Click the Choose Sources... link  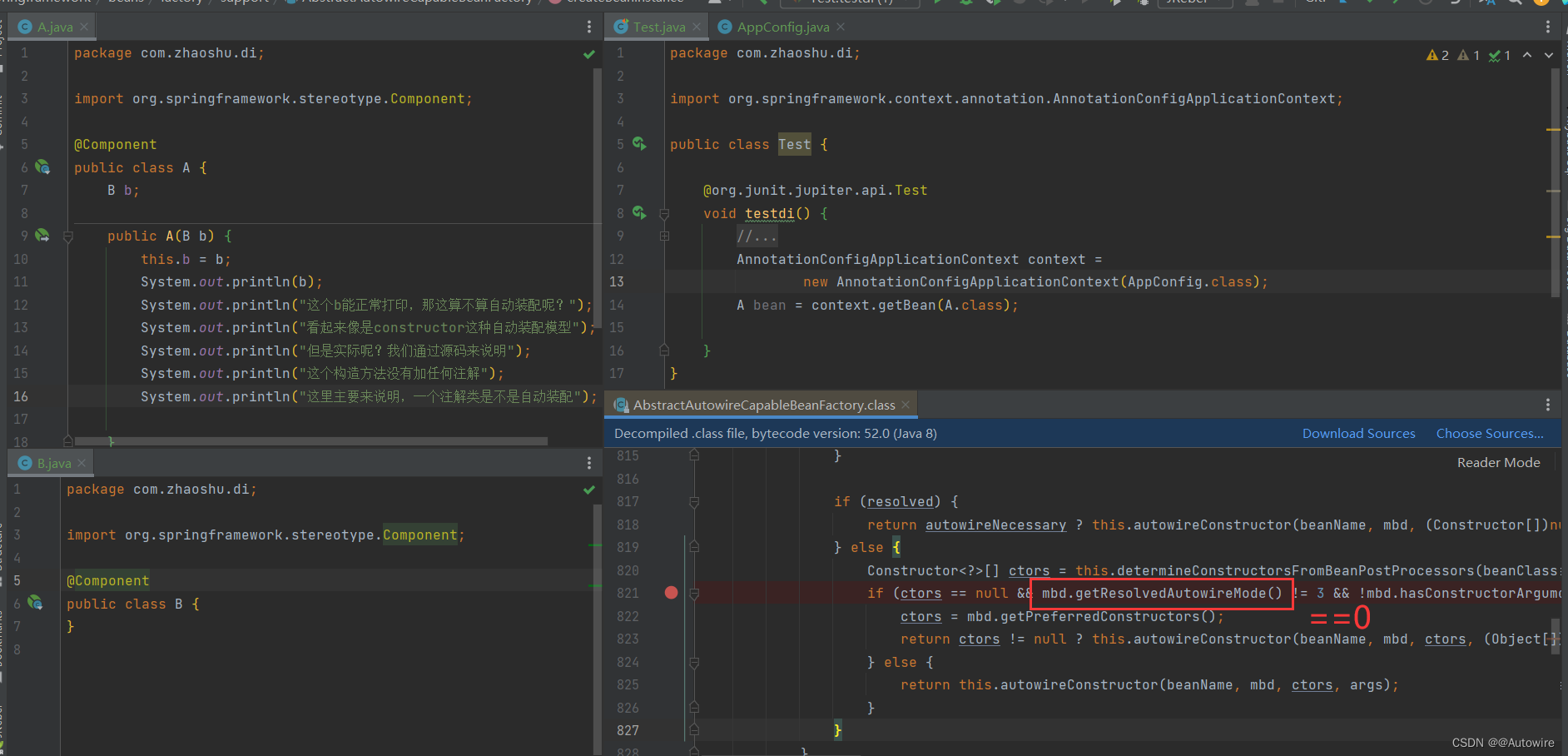[x=1490, y=433]
